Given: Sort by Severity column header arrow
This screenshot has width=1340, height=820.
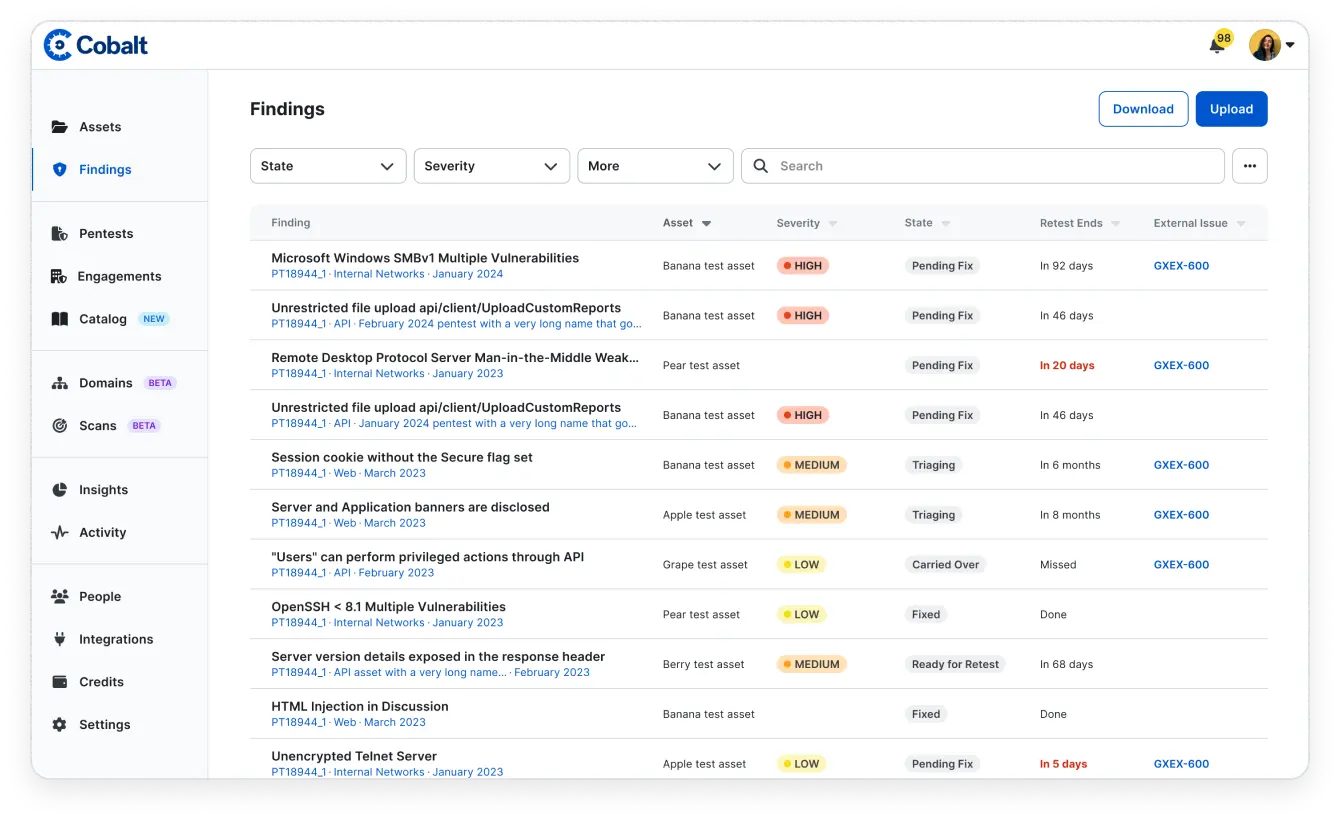Looking at the screenshot, I should tap(833, 224).
